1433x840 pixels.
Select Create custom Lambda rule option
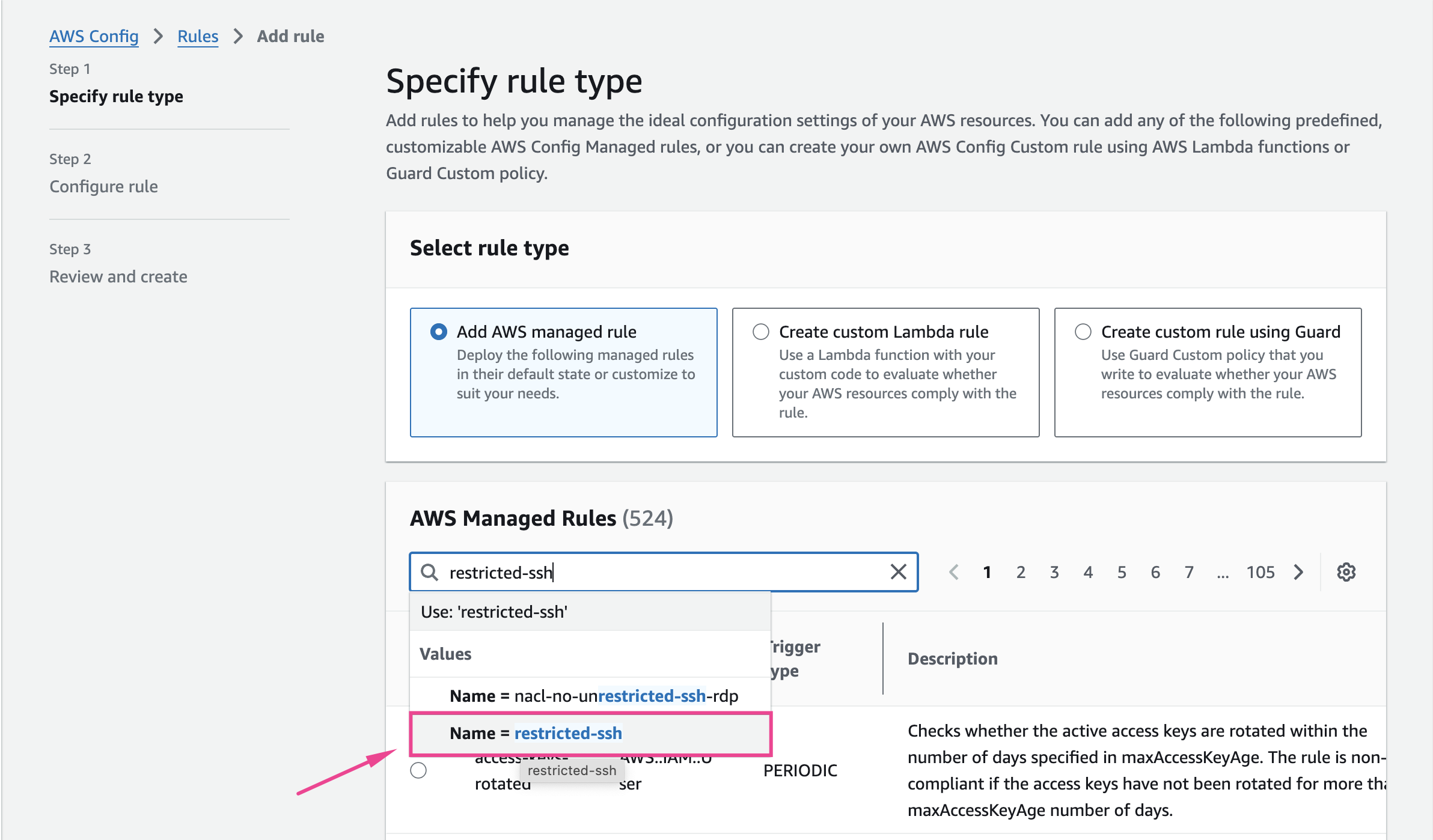point(761,332)
